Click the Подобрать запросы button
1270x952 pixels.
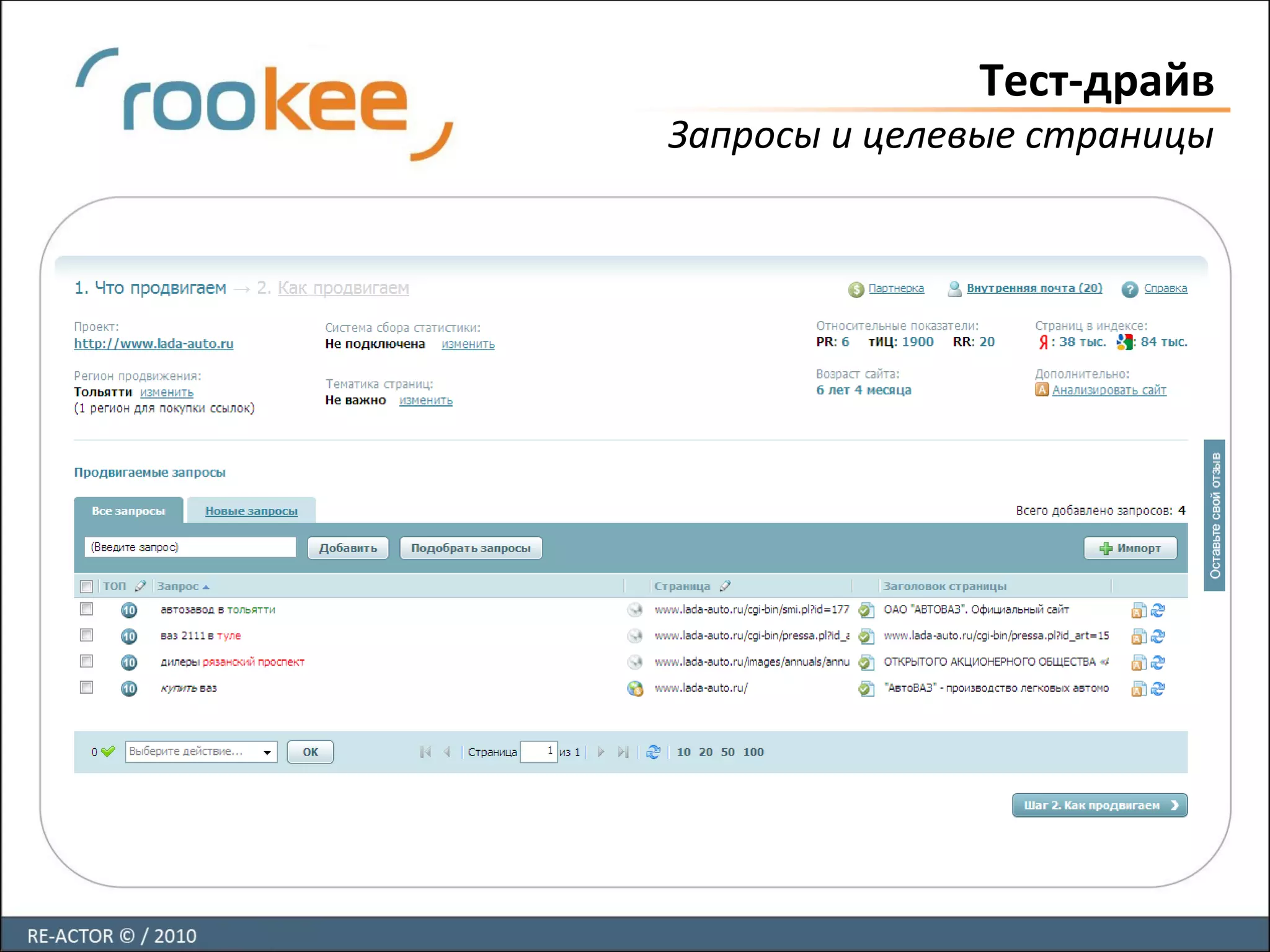click(x=471, y=548)
